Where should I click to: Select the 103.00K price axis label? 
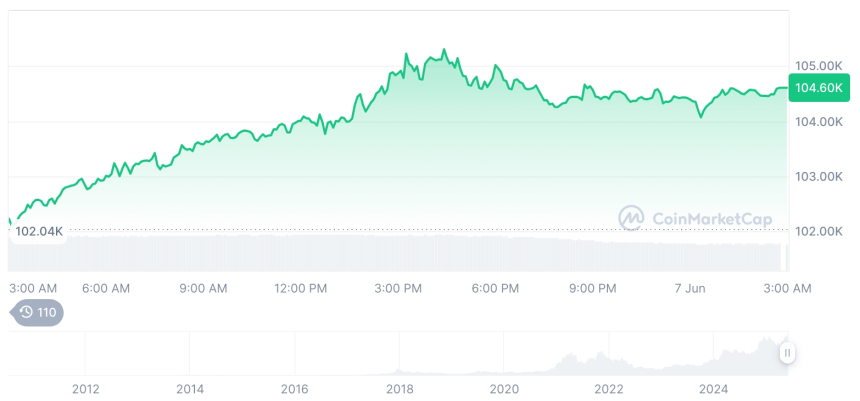pyautogui.click(x=818, y=177)
